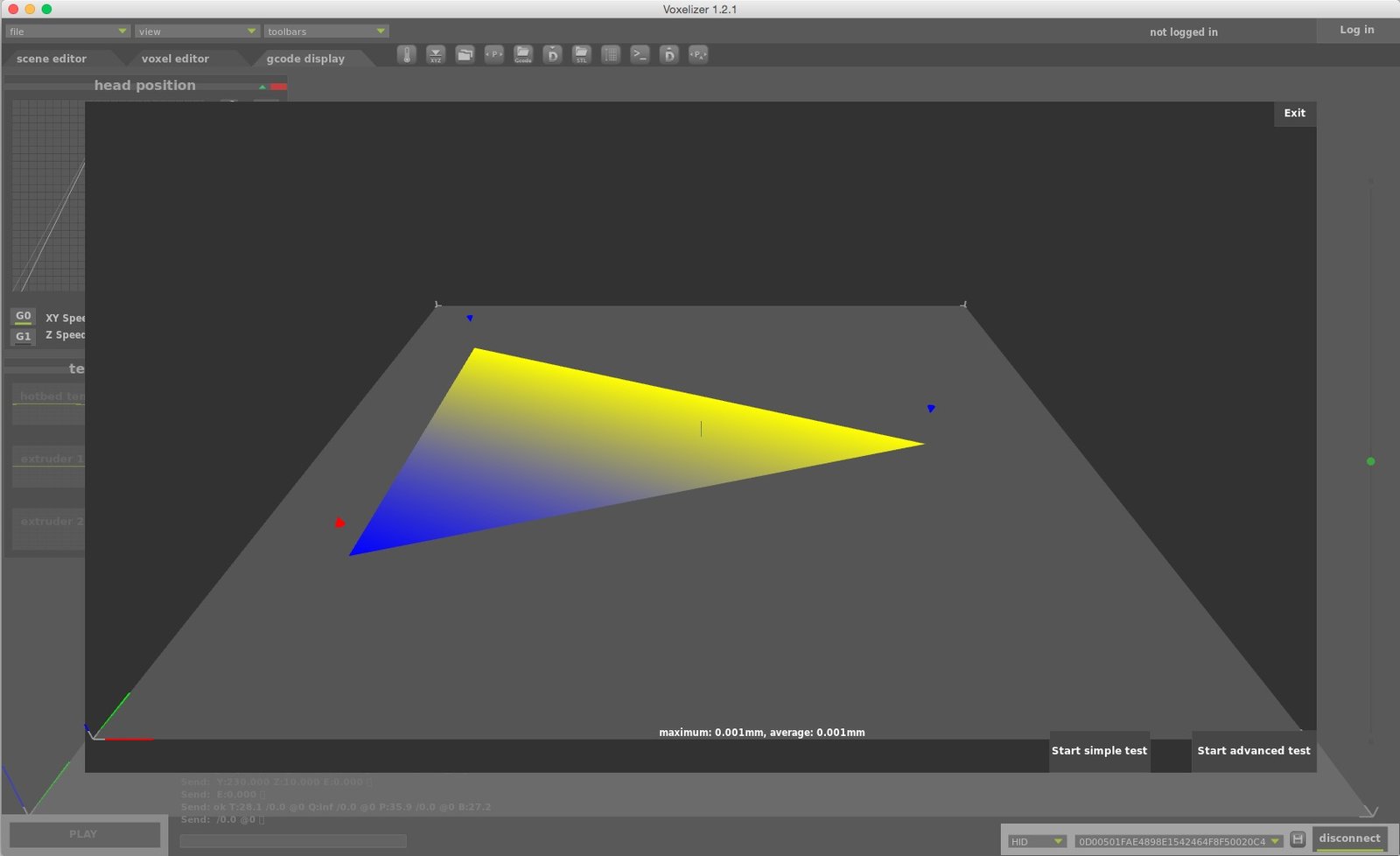Click Start simple test button

pyautogui.click(x=1099, y=751)
